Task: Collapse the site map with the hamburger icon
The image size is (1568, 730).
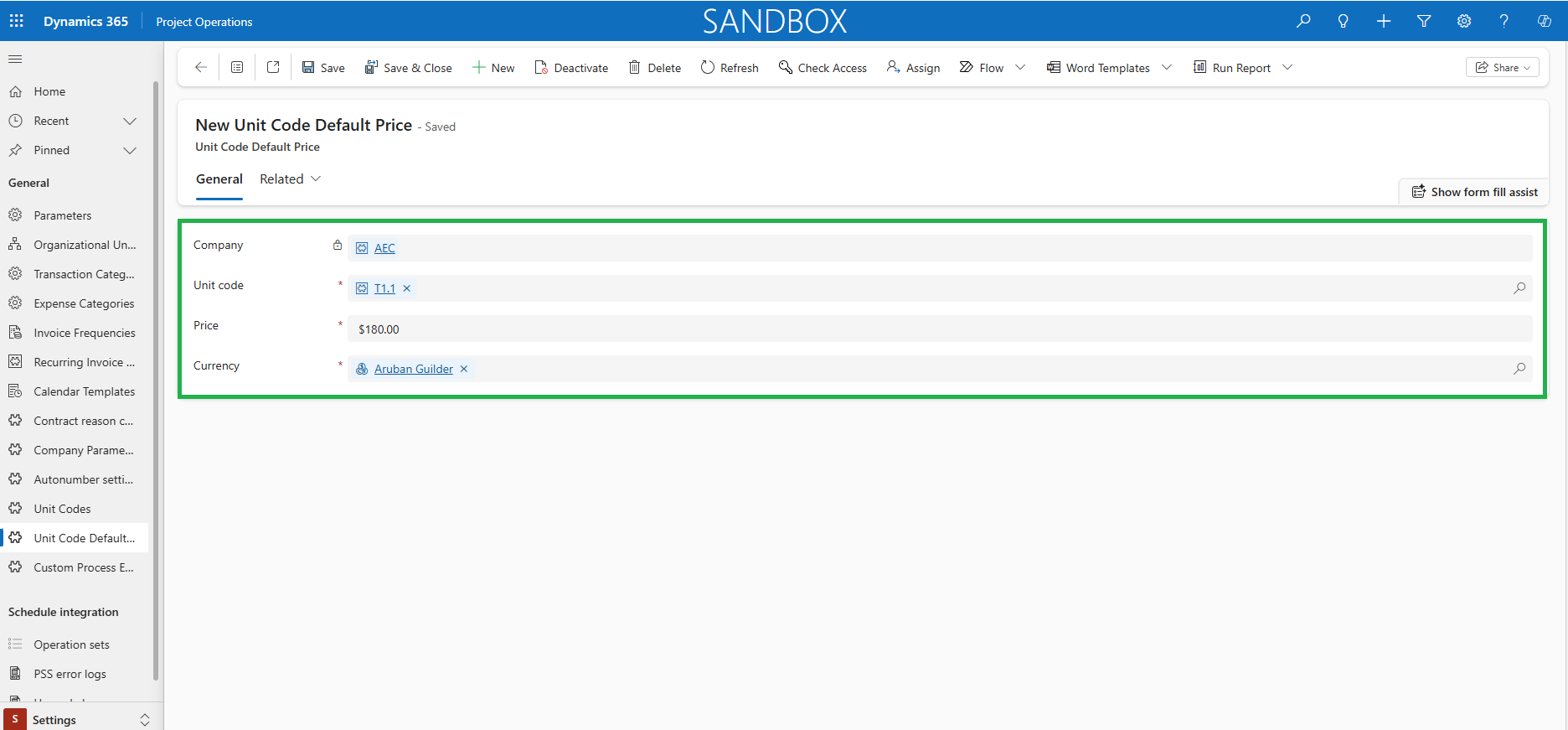Action: pos(15,60)
